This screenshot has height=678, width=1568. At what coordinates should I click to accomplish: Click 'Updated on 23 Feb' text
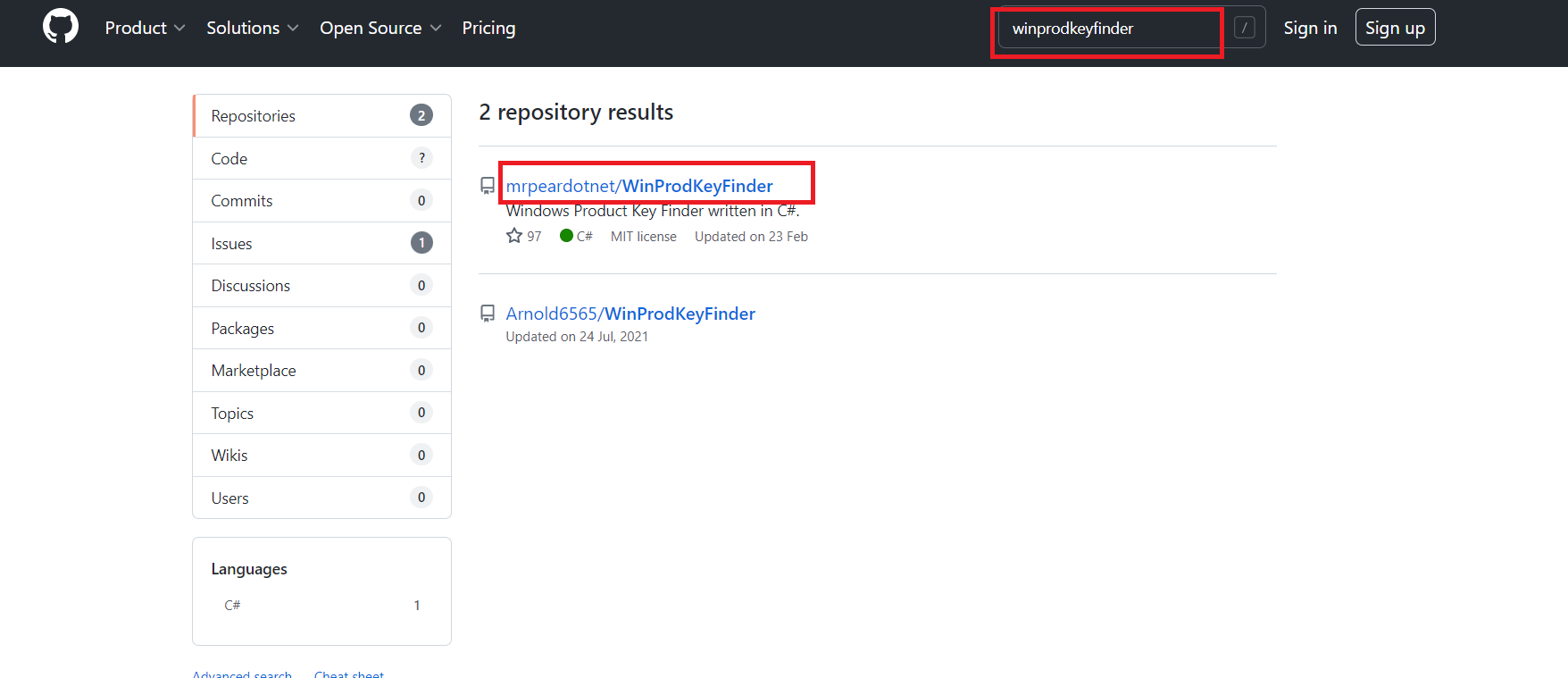coord(751,237)
